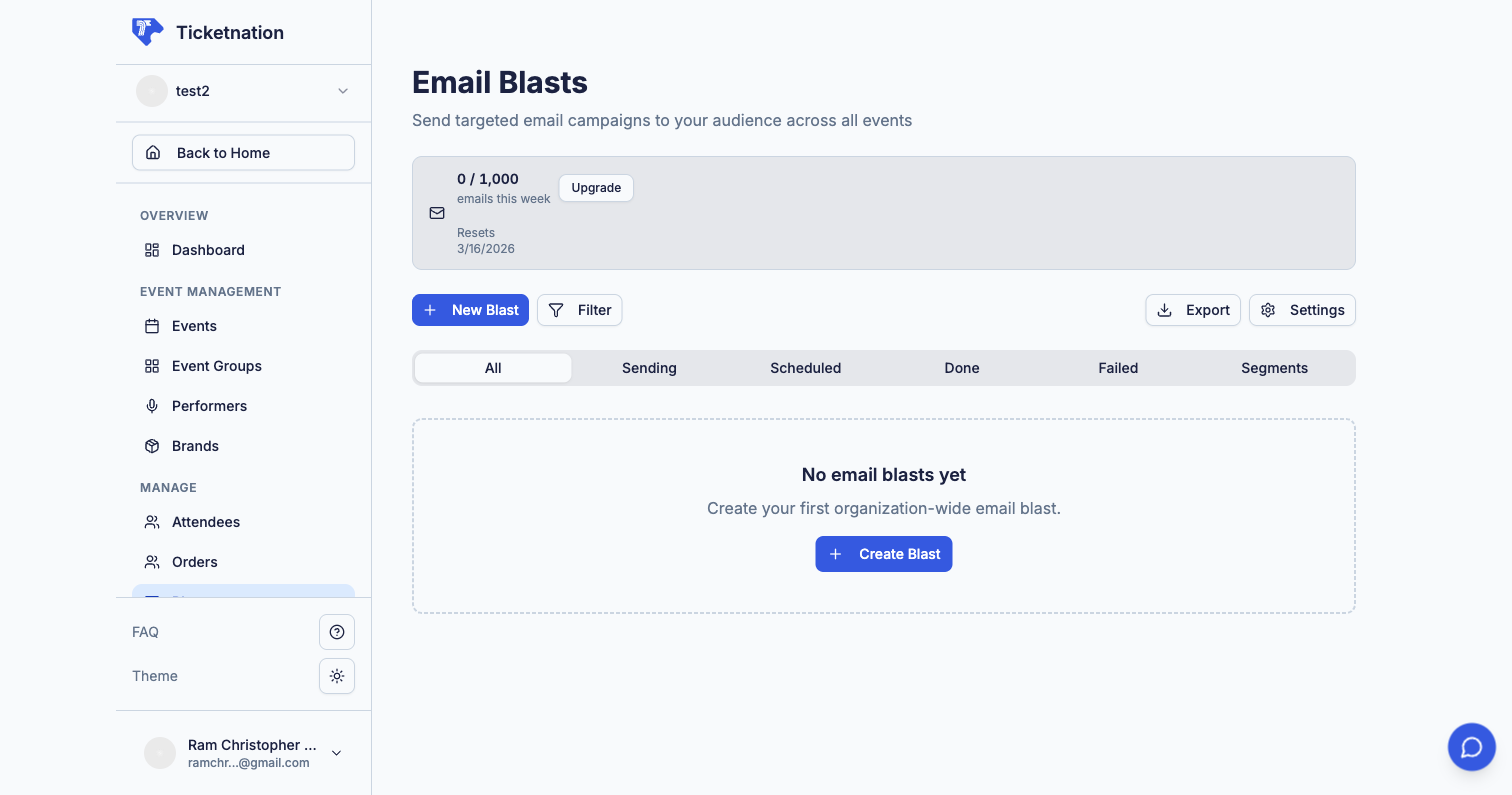The height and width of the screenshot is (795, 1512).
Task: Click the Attendees people icon
Action: click(152, 522)
